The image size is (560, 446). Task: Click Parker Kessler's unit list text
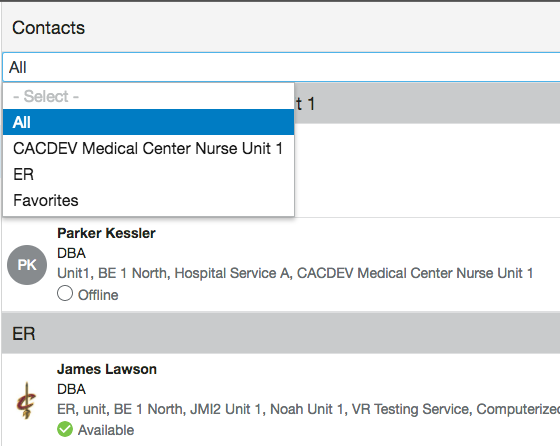point(295,273)
